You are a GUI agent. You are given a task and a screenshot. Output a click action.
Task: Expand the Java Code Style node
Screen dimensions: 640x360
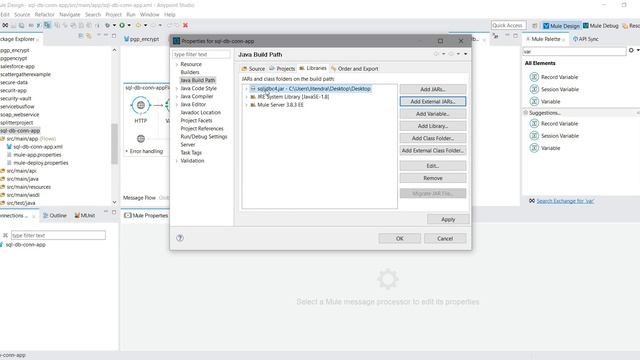tap(177, 88)
